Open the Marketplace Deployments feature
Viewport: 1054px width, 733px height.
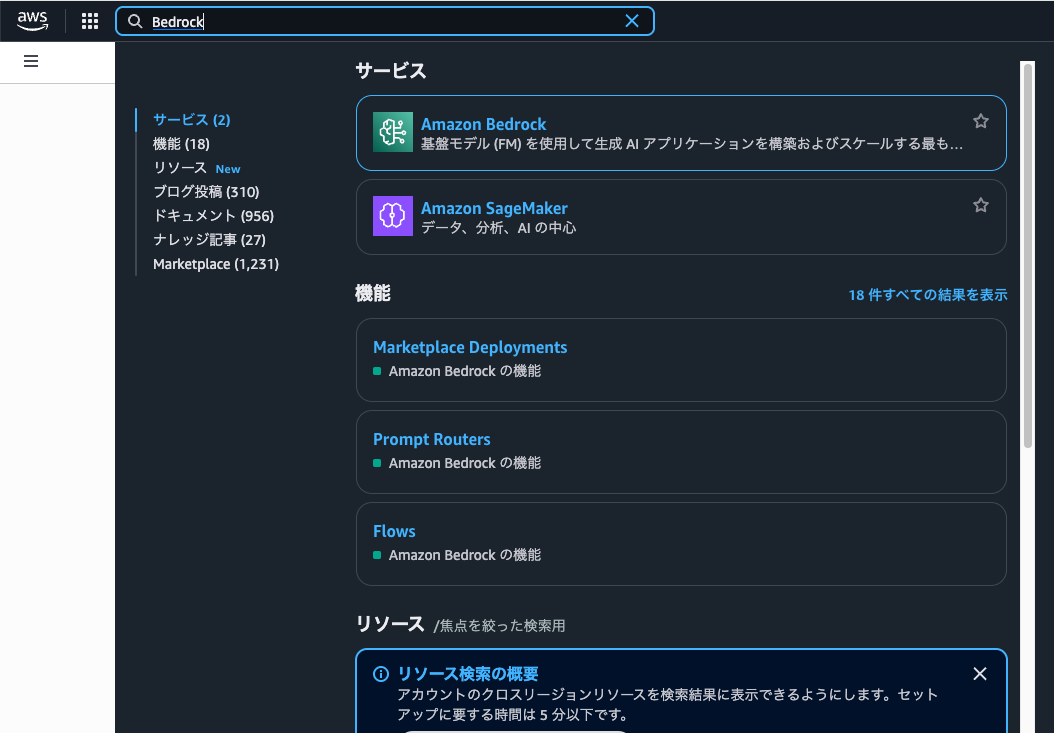(469, 347)
